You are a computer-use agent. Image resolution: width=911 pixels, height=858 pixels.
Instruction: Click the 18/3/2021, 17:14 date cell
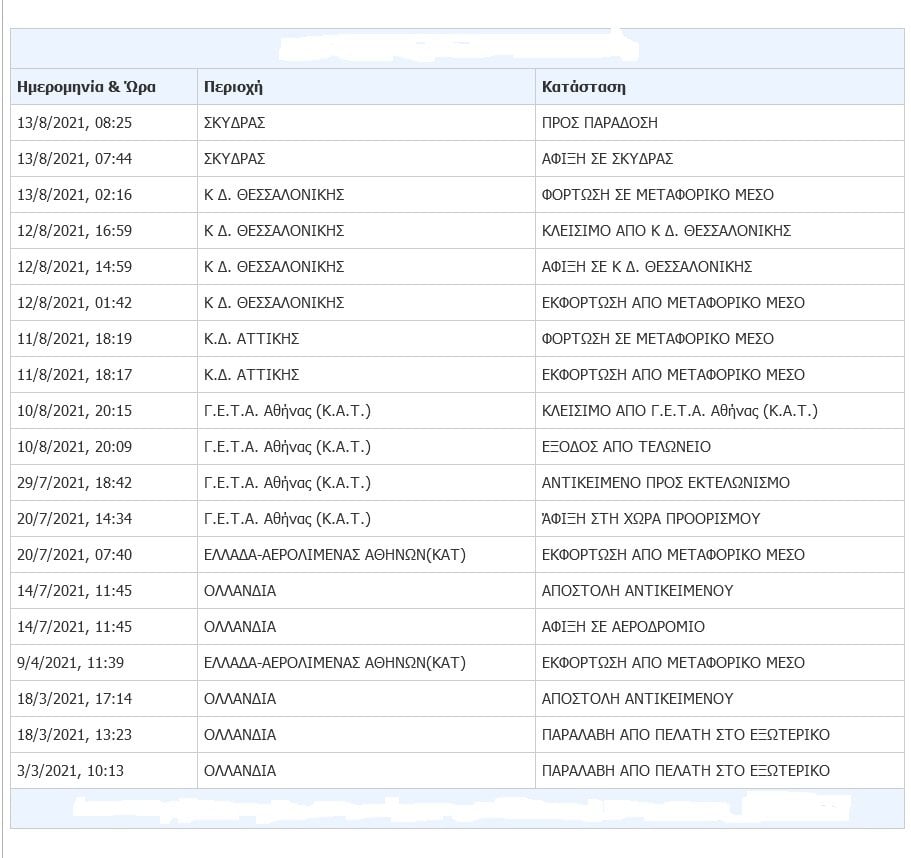75,699
